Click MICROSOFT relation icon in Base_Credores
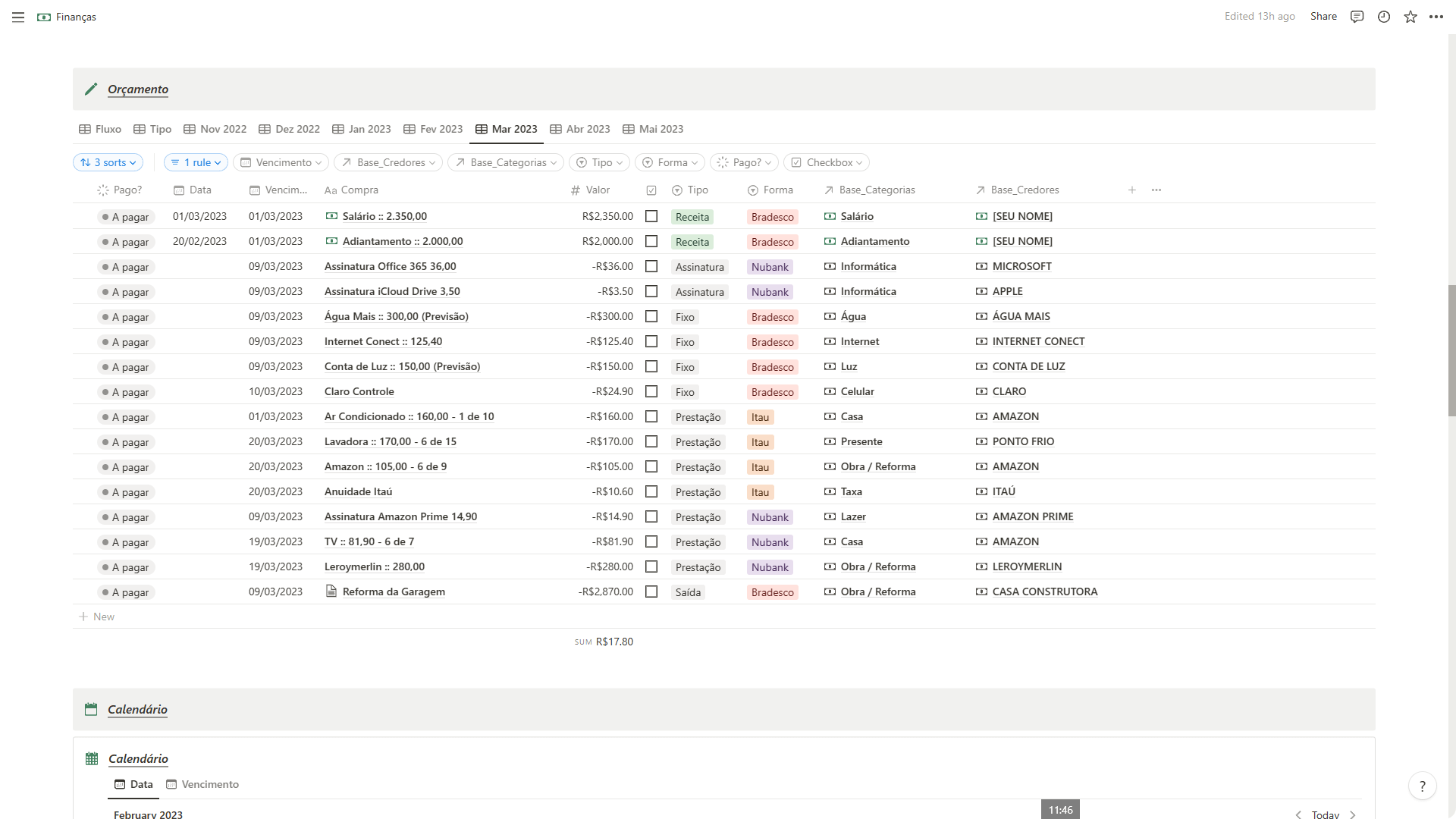1456x819 pixels. (981, 266)
